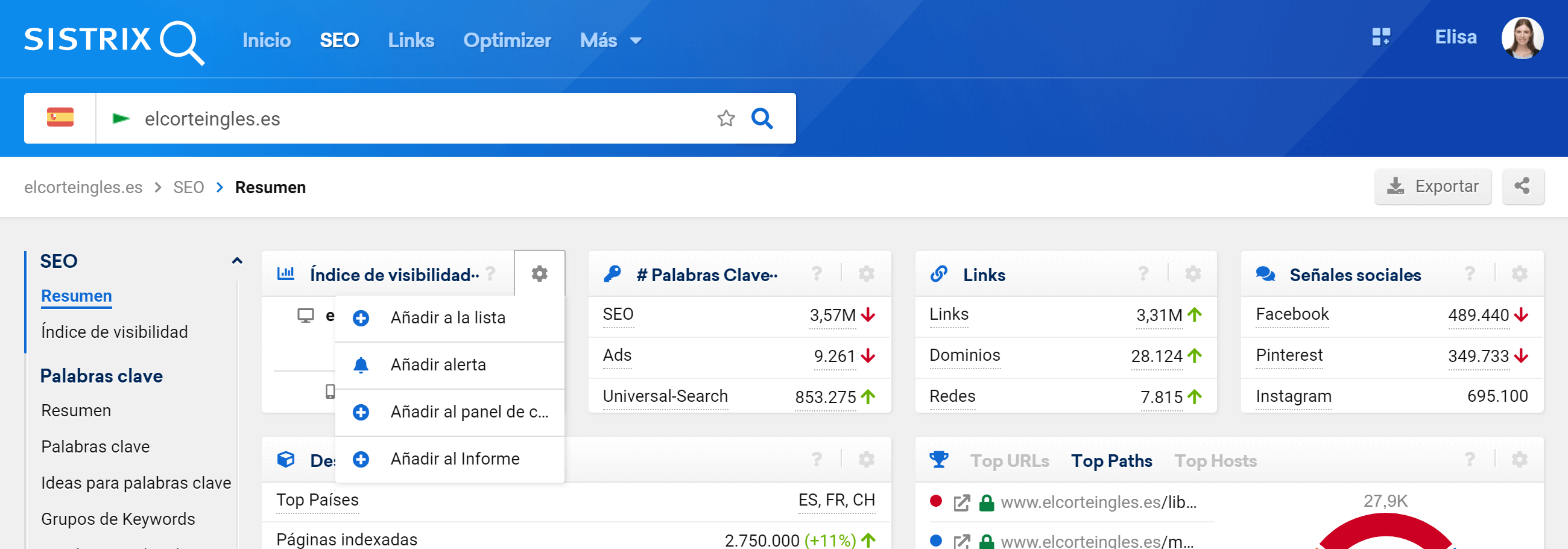
Task: Collapse the SEO sidebar section
Action: (x=237, y=261)
